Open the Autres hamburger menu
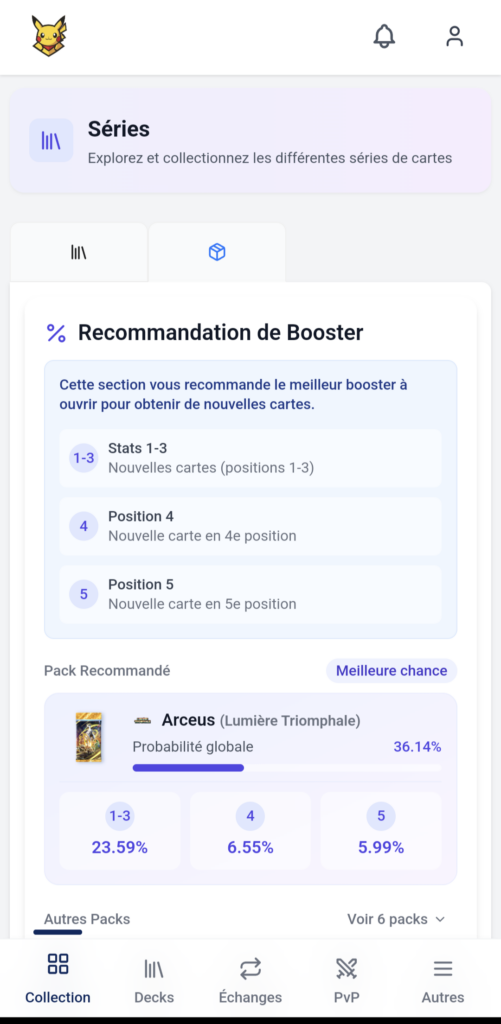Viewport: 501px width, 1024px height. (443, 978)
